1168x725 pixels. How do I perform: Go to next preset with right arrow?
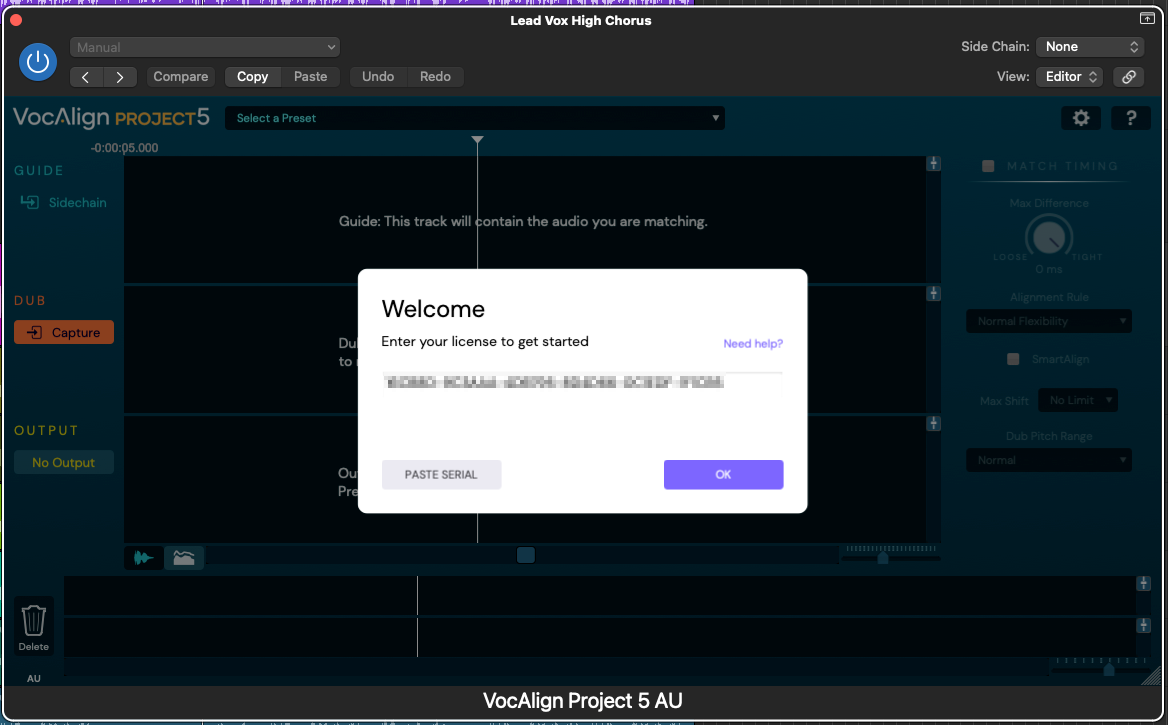click(120, 77)
